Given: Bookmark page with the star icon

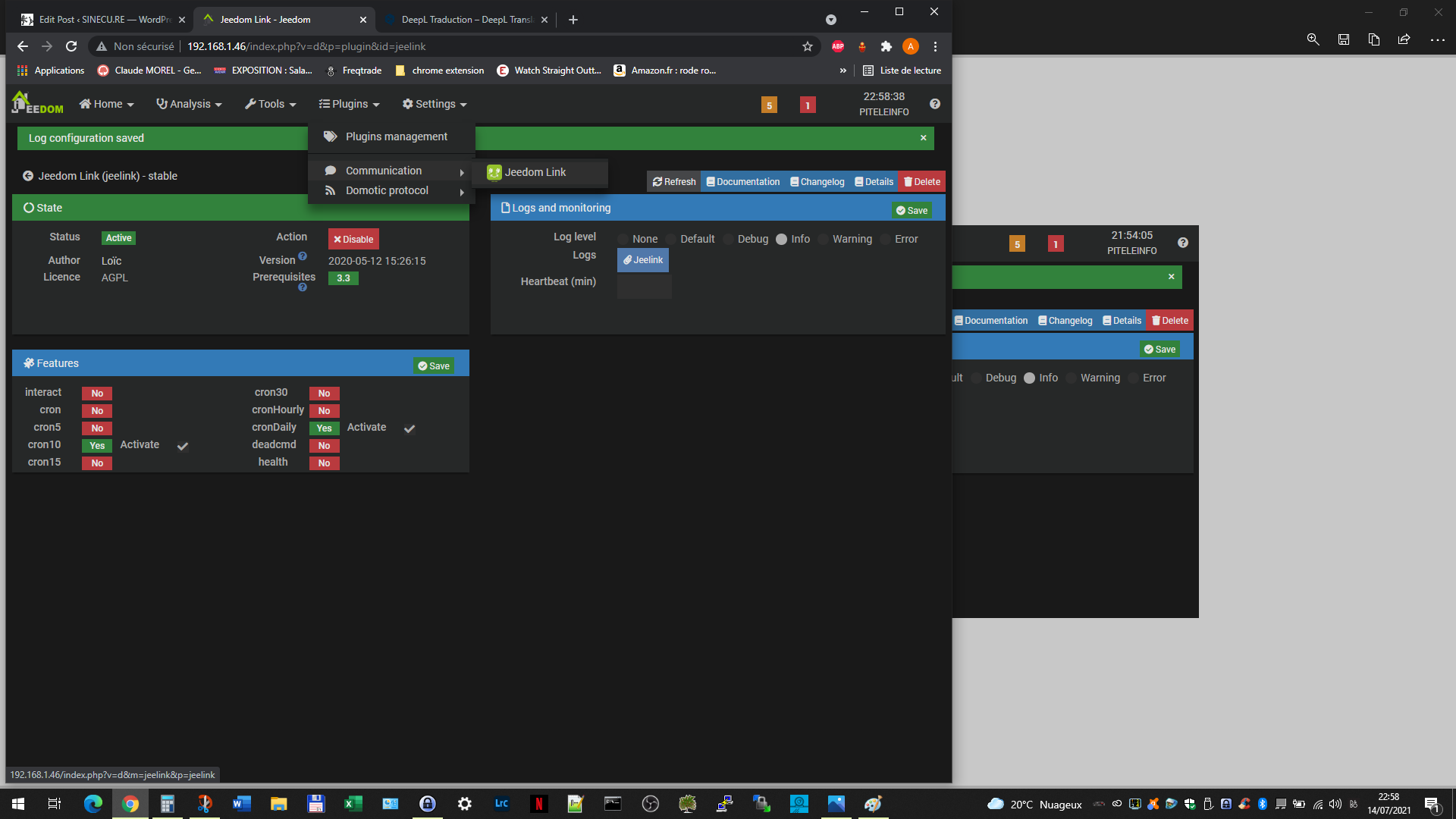Looking at the screenshot, I should [x=808, y=46].
